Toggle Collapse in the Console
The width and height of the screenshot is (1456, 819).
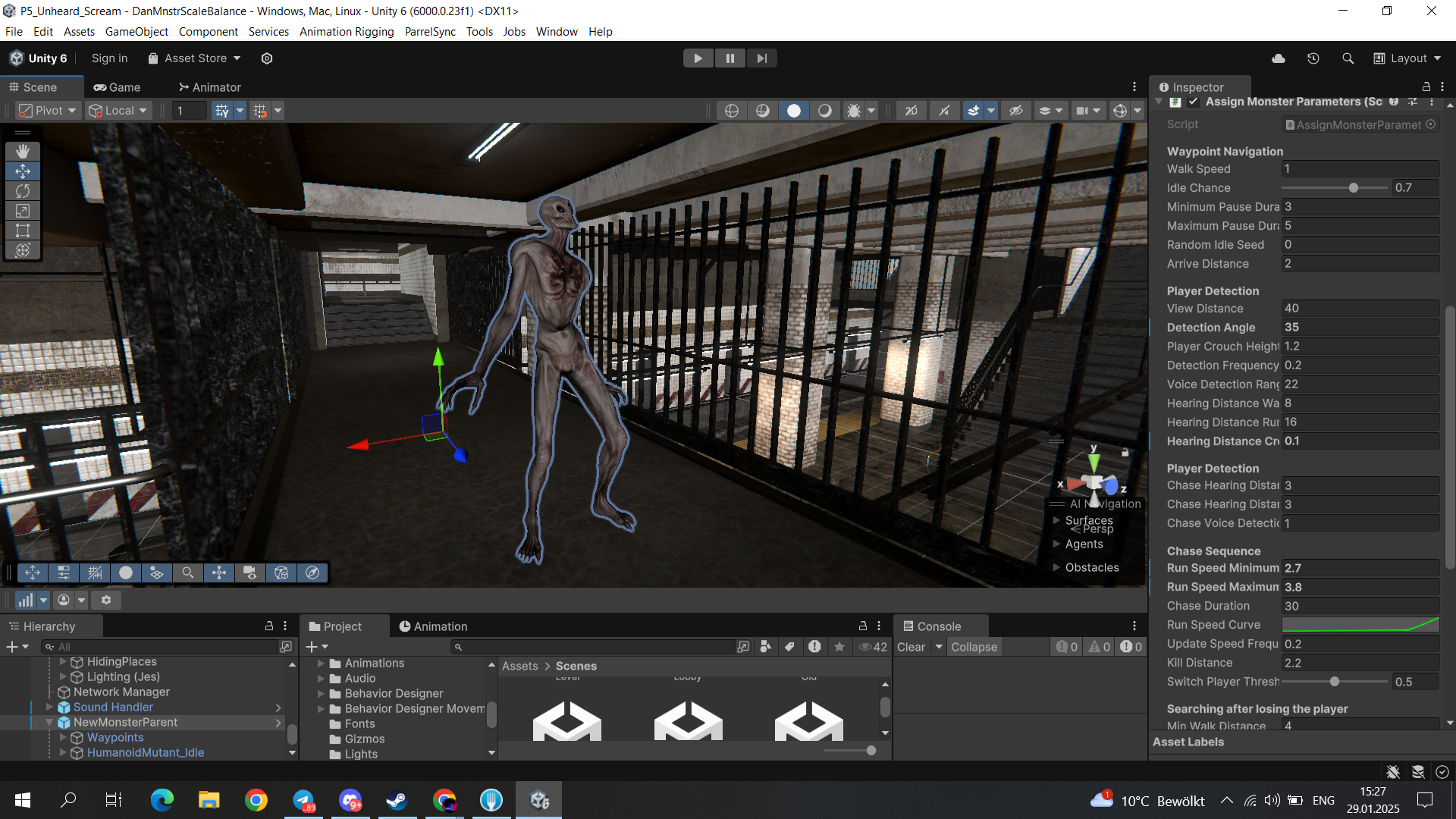coord(974,647)
